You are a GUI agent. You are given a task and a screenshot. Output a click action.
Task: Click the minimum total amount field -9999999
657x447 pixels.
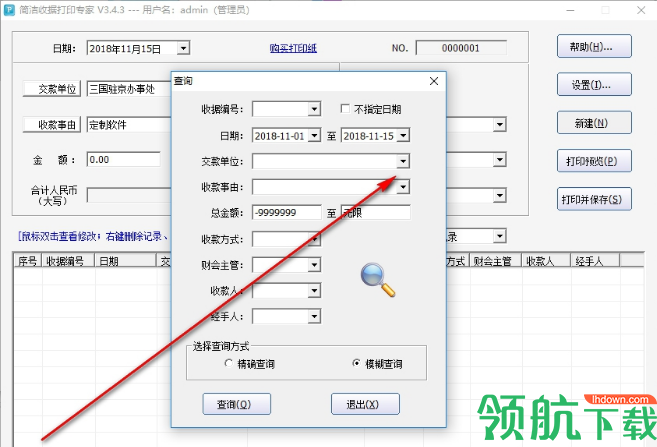(x=287, y=213)
